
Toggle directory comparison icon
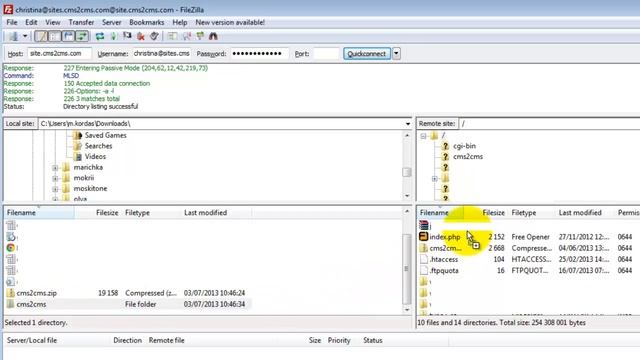coord(187,36)
